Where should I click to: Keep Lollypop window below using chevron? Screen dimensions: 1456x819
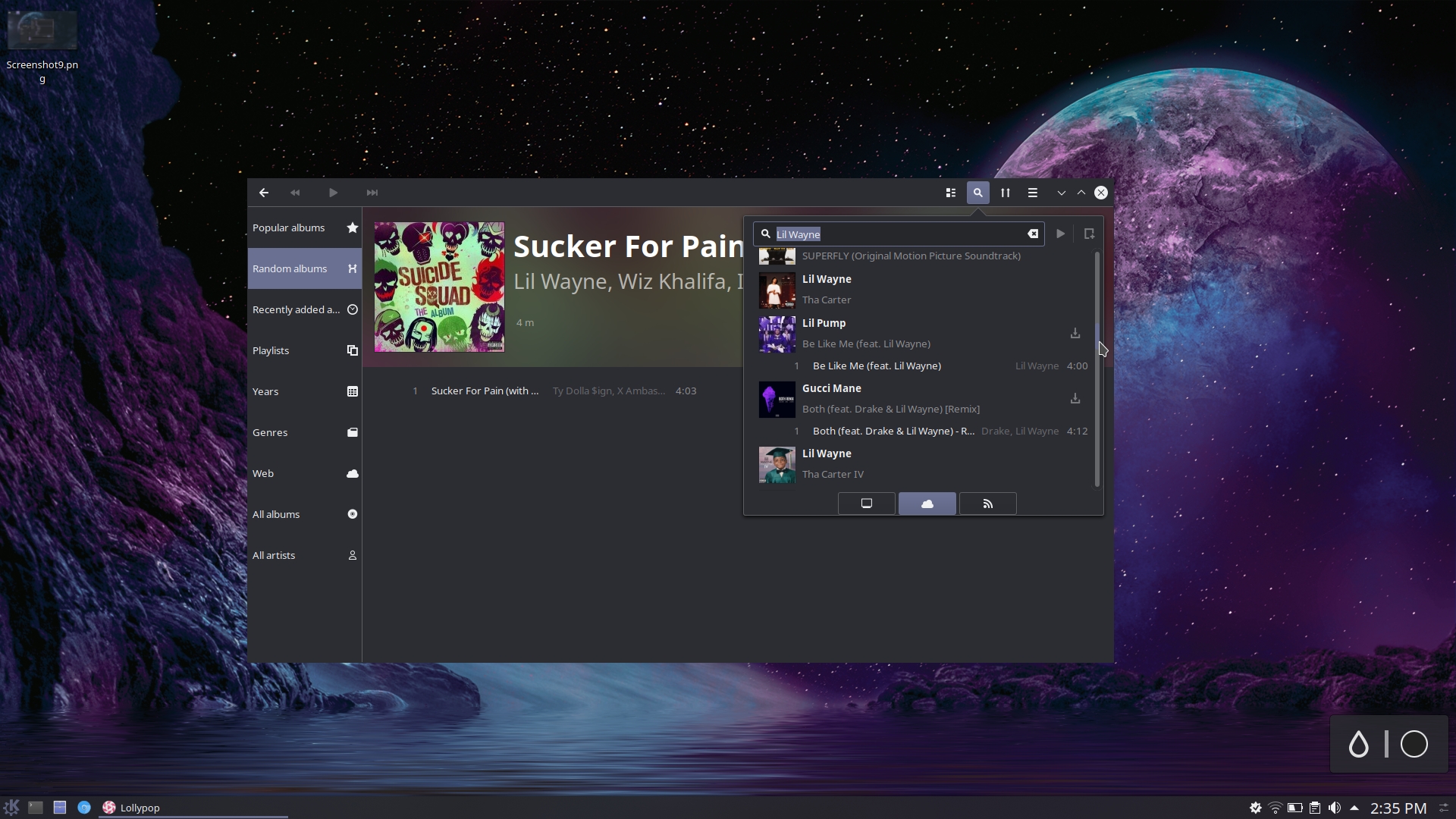[1061, 193]
